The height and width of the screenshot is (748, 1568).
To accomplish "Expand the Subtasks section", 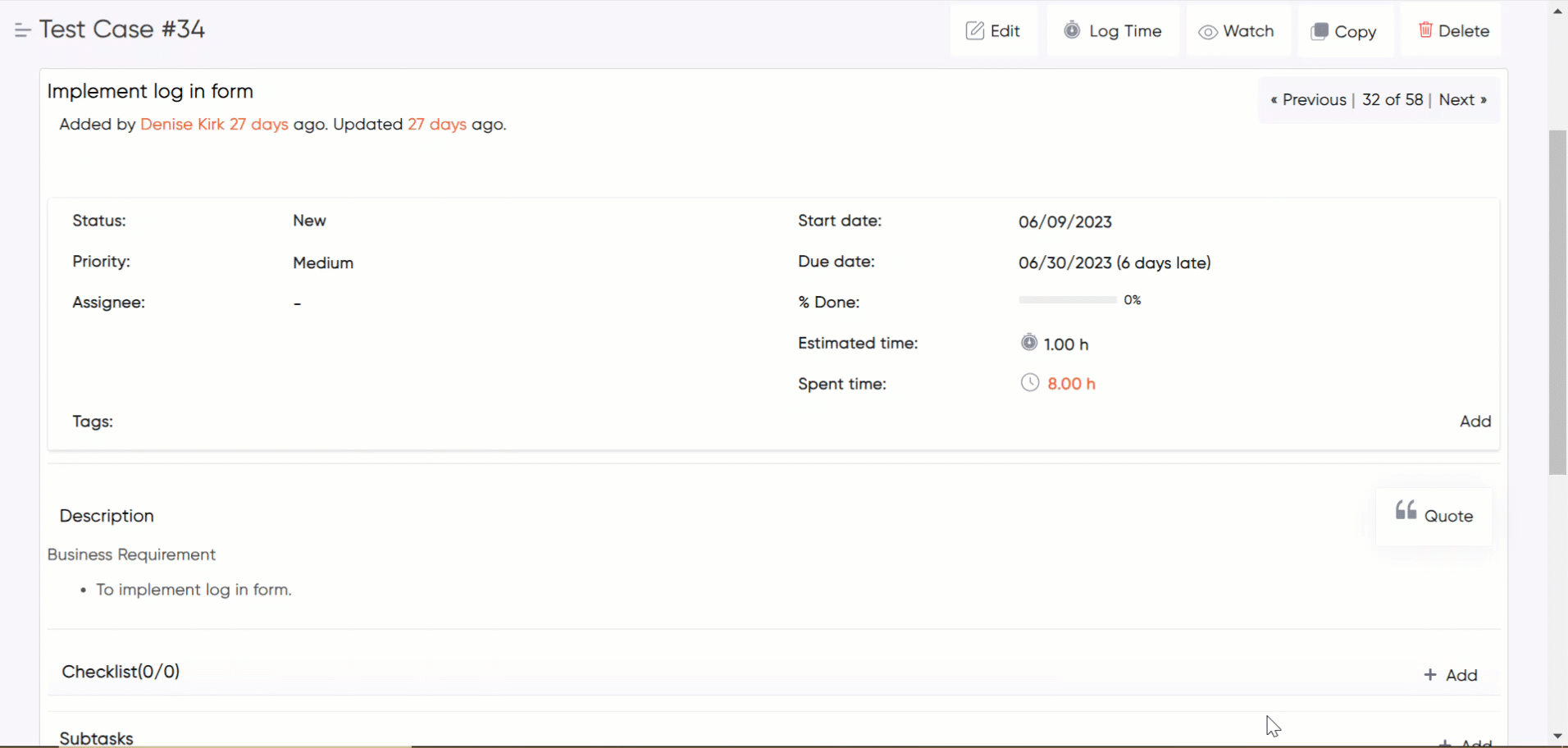I will coord(96,737).
